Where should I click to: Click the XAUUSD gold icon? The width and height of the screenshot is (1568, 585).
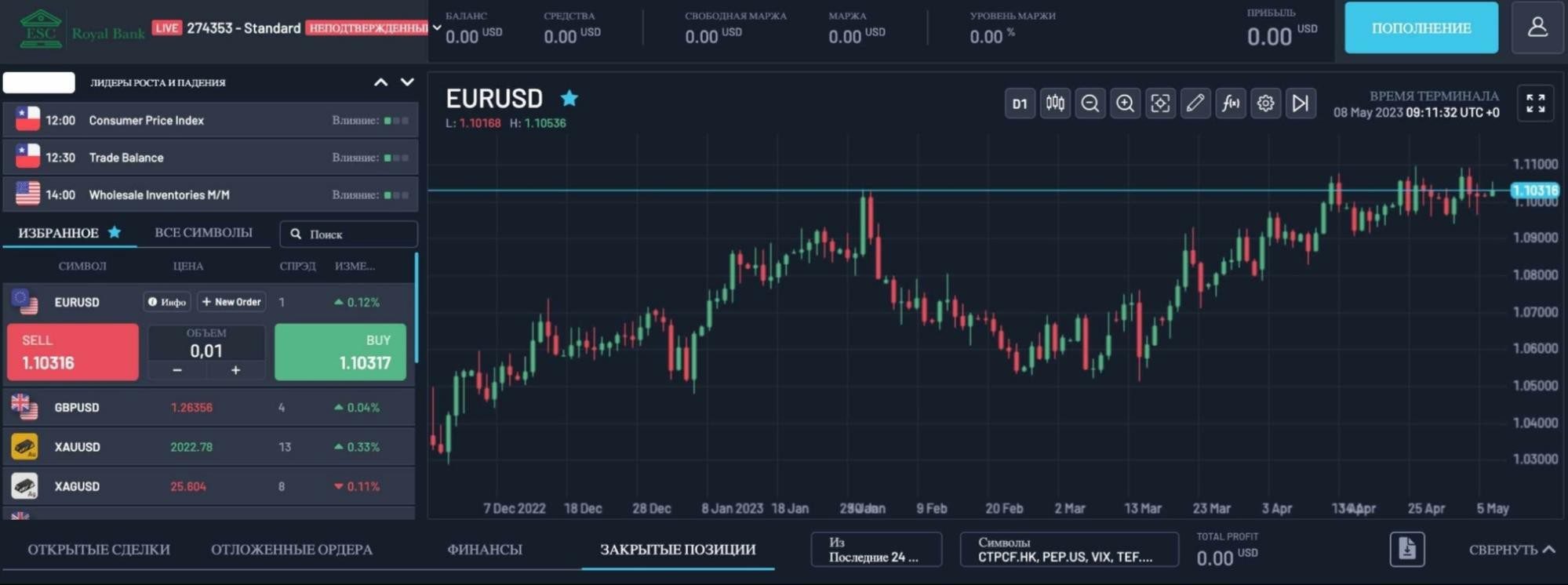point(24,447)
